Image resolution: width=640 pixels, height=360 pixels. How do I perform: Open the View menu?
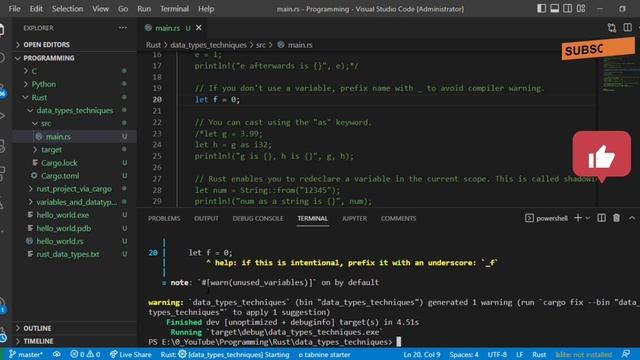coord(100,9)
